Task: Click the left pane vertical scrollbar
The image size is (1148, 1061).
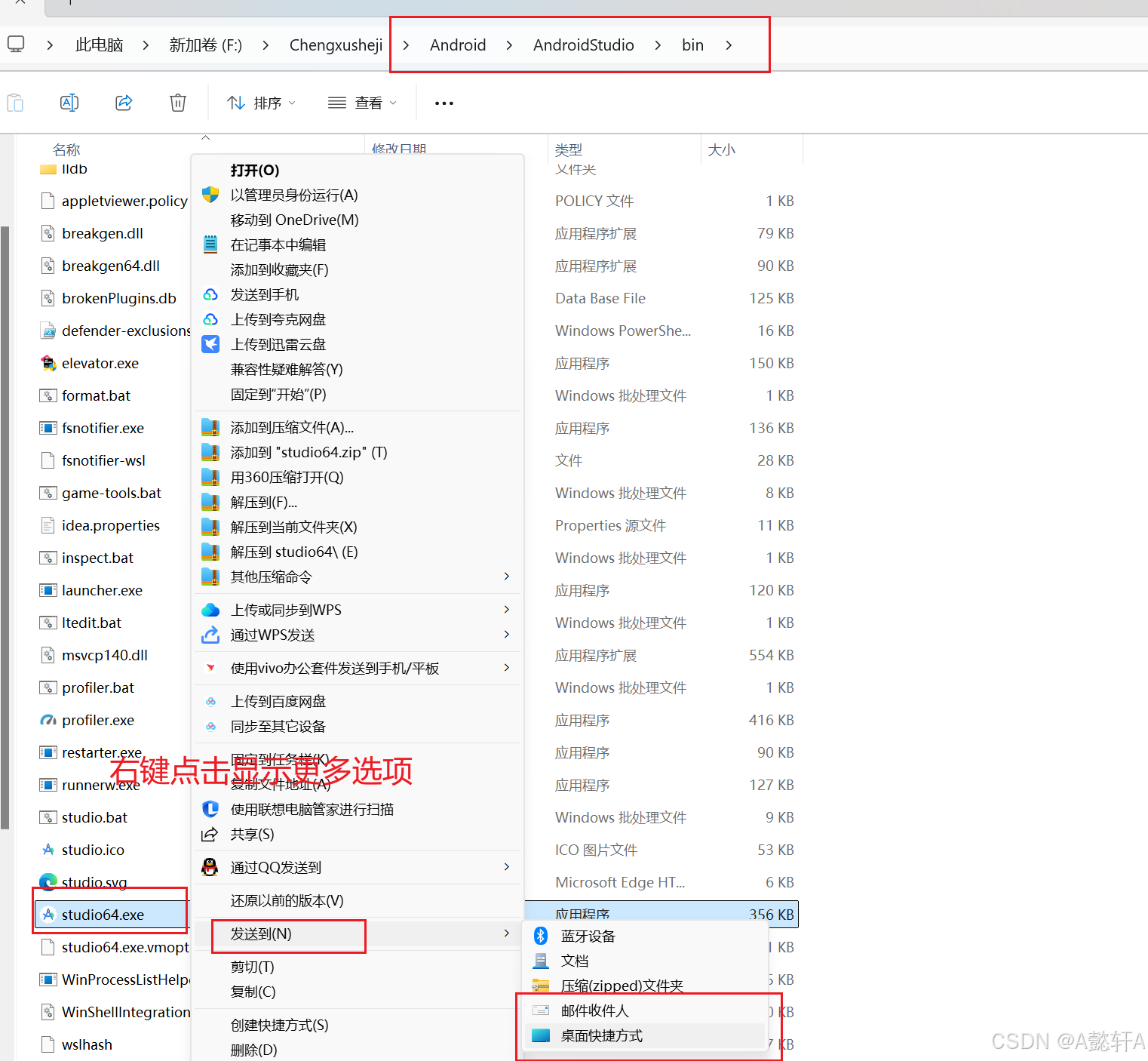Action: tap(5, 528)
